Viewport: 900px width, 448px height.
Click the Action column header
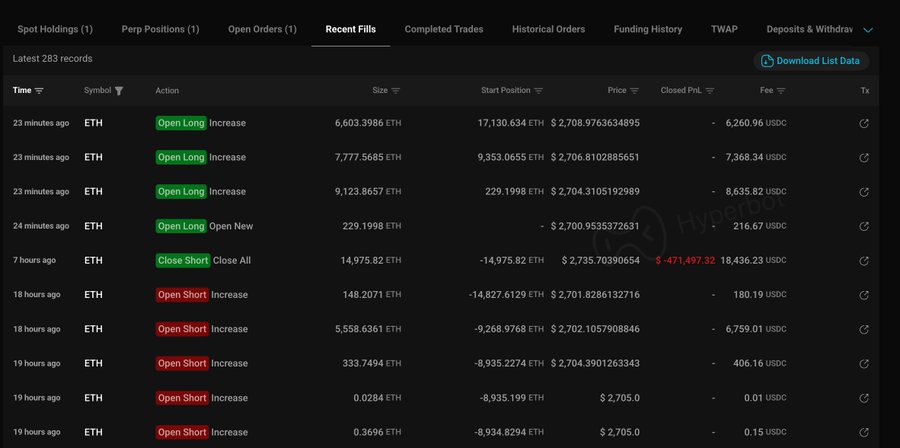(x=167, y=91)
